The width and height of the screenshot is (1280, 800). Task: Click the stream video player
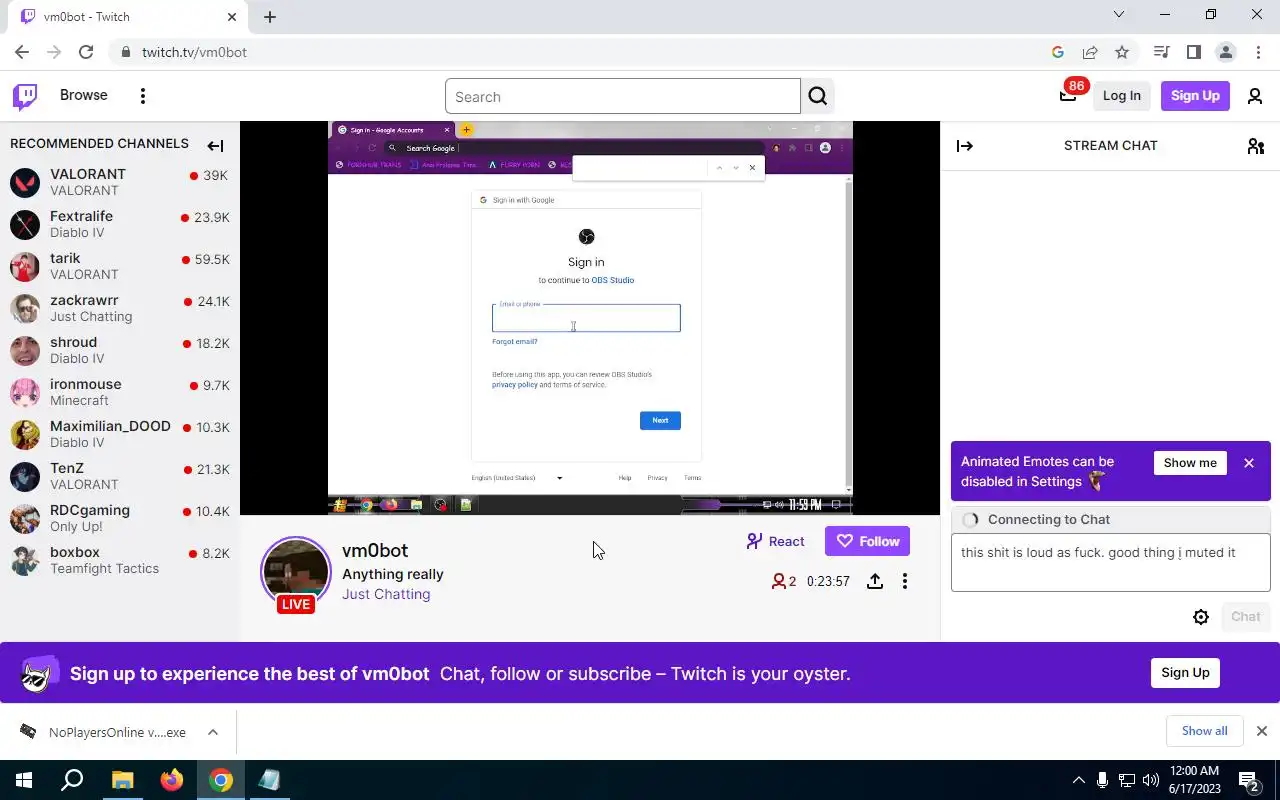point(590,318)
